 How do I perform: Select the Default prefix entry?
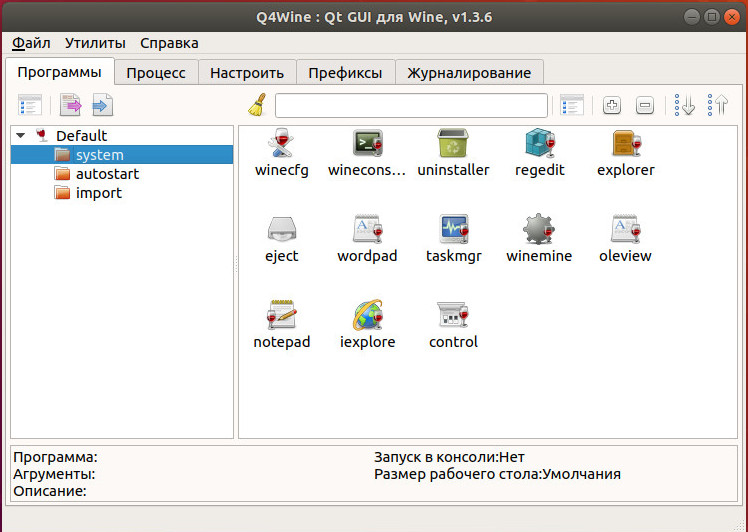(x=82, y=136)
